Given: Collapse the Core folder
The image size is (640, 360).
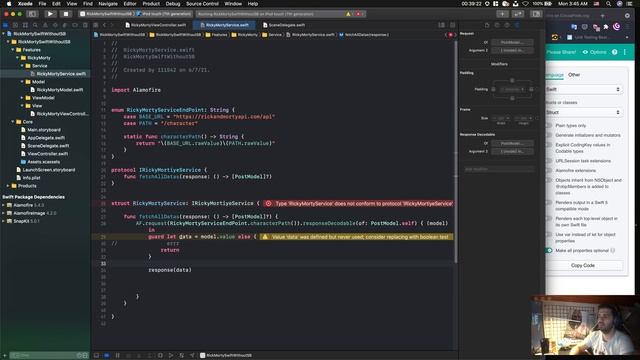Looking at the screenshot, I should 13,122.
